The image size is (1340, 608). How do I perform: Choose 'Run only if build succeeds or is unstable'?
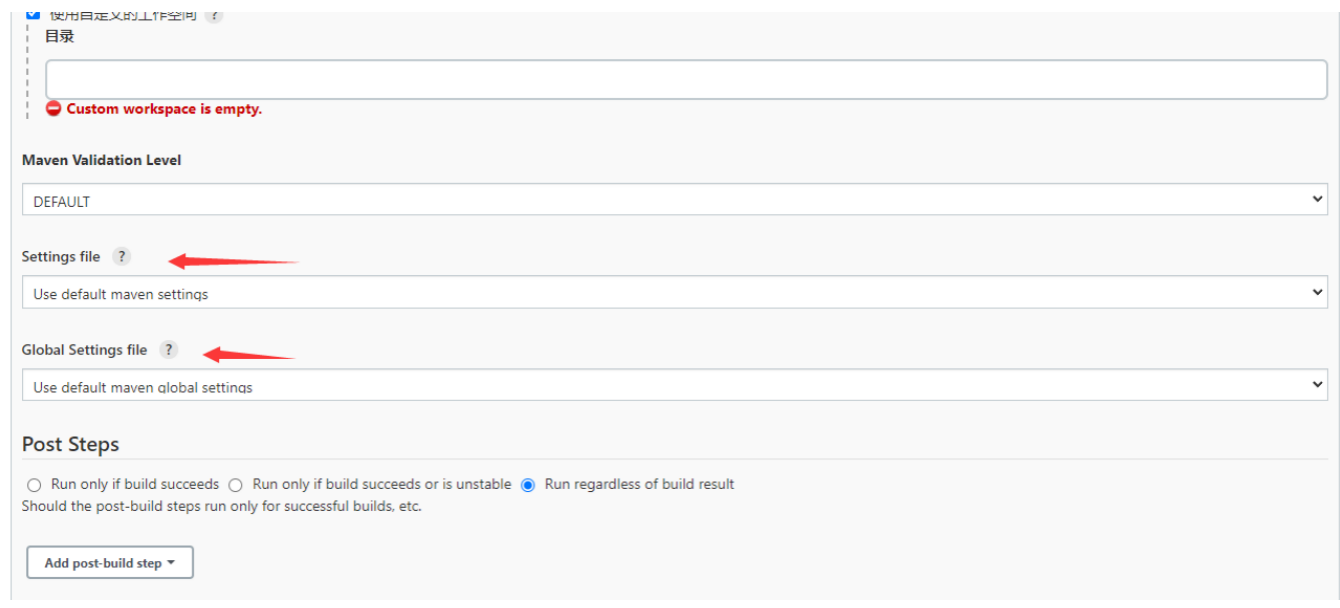[236, 485]
